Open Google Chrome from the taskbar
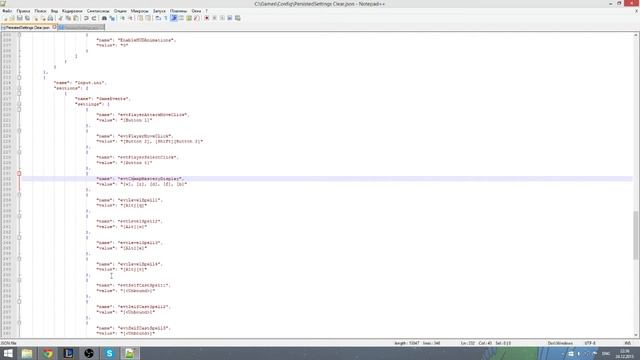 pyautogui.click(x=48, y=353)
